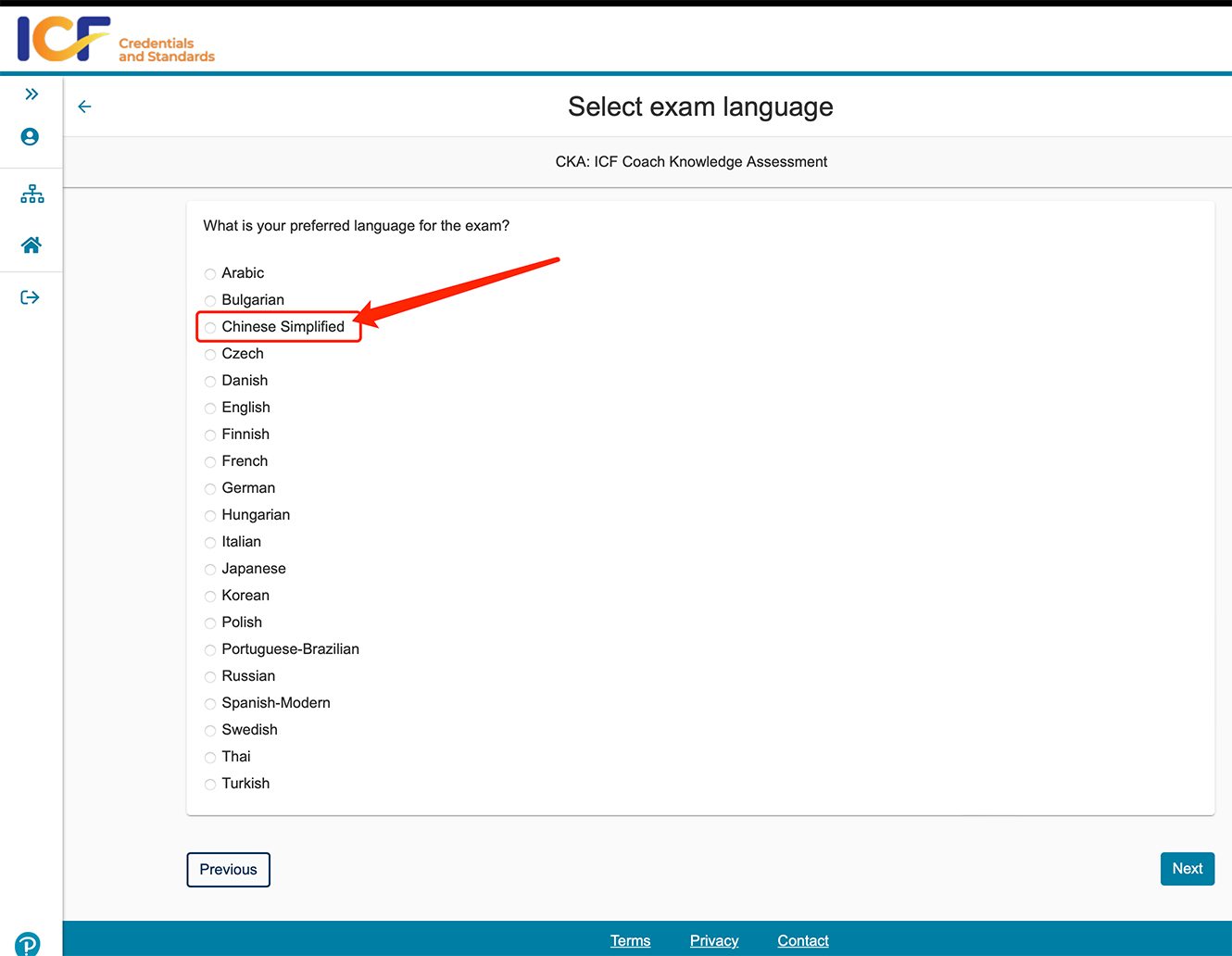Click the back arrow beside page title

pyautogui.click(x=84, y=107)
